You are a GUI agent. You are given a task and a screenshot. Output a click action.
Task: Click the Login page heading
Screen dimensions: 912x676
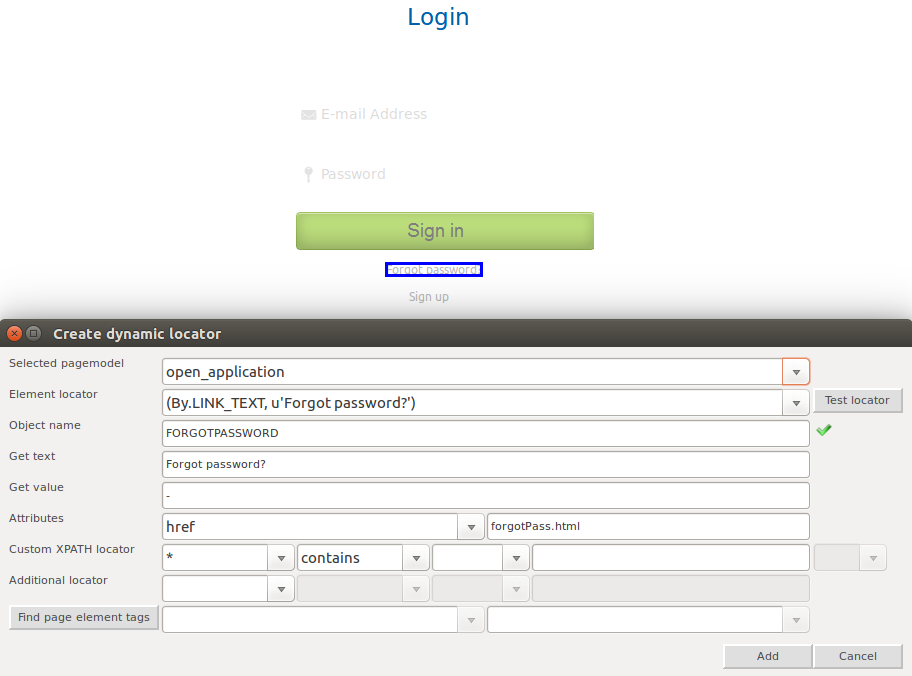(438, 17)
